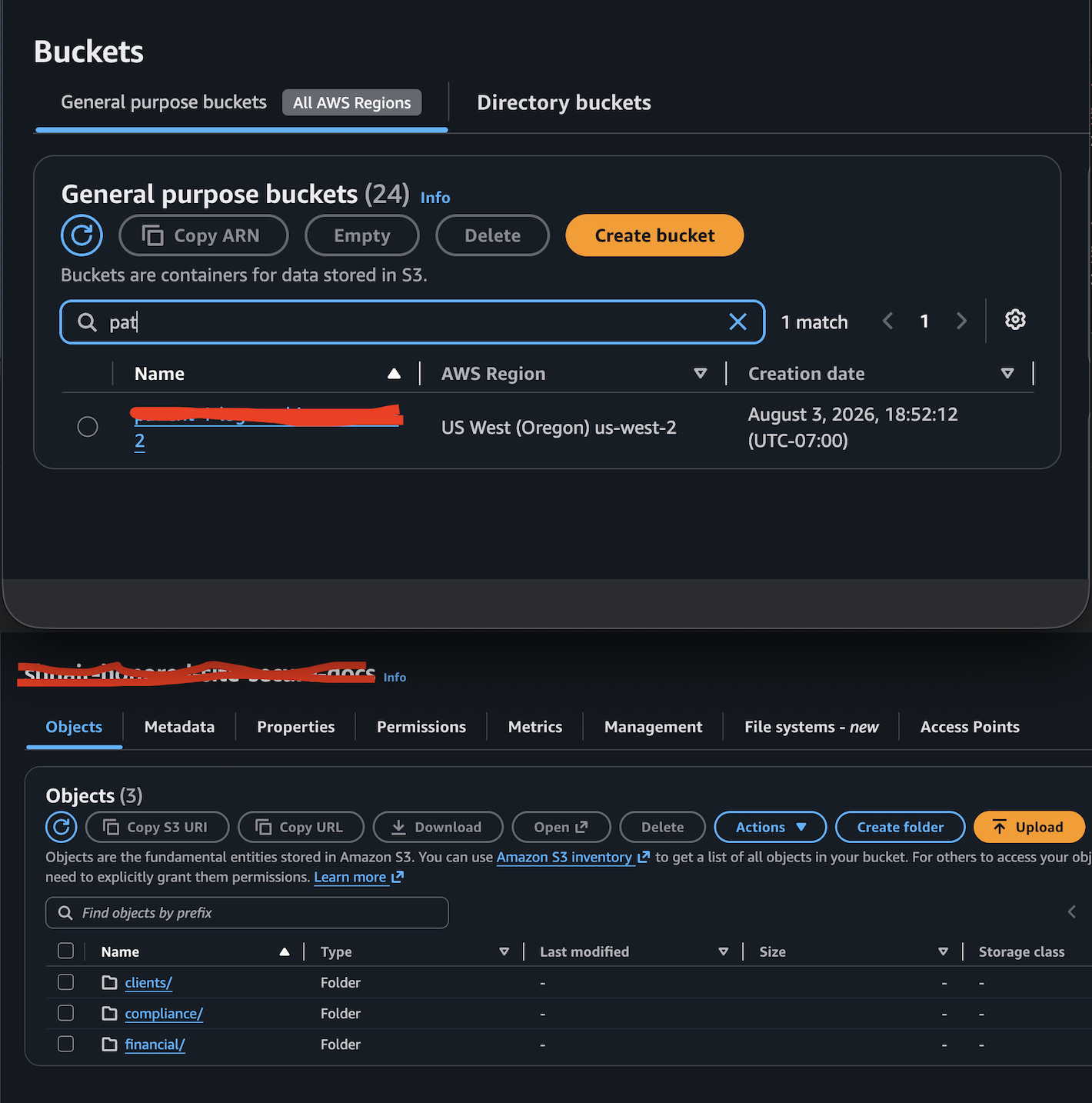Open the Actions dropdown menu

(x=771, y=827)
